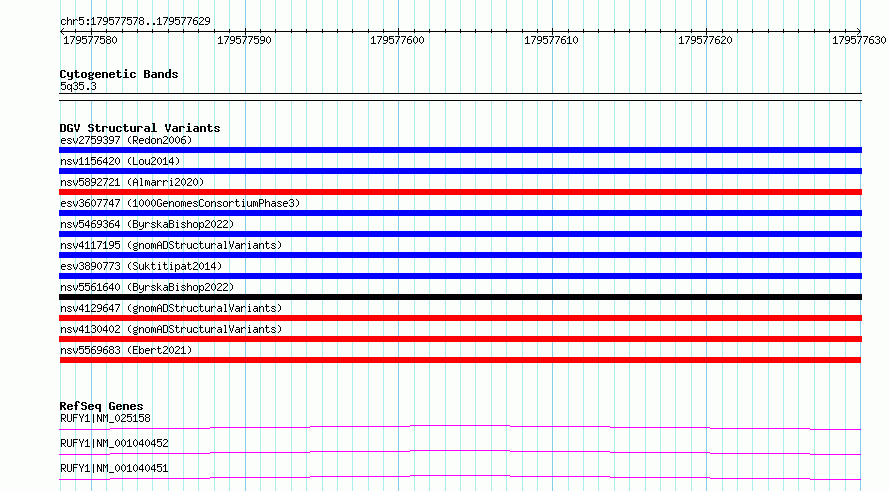
Task: Open nsv4117195 (gnomADStructuralVariants) label
Action: (x=171, y=245)
